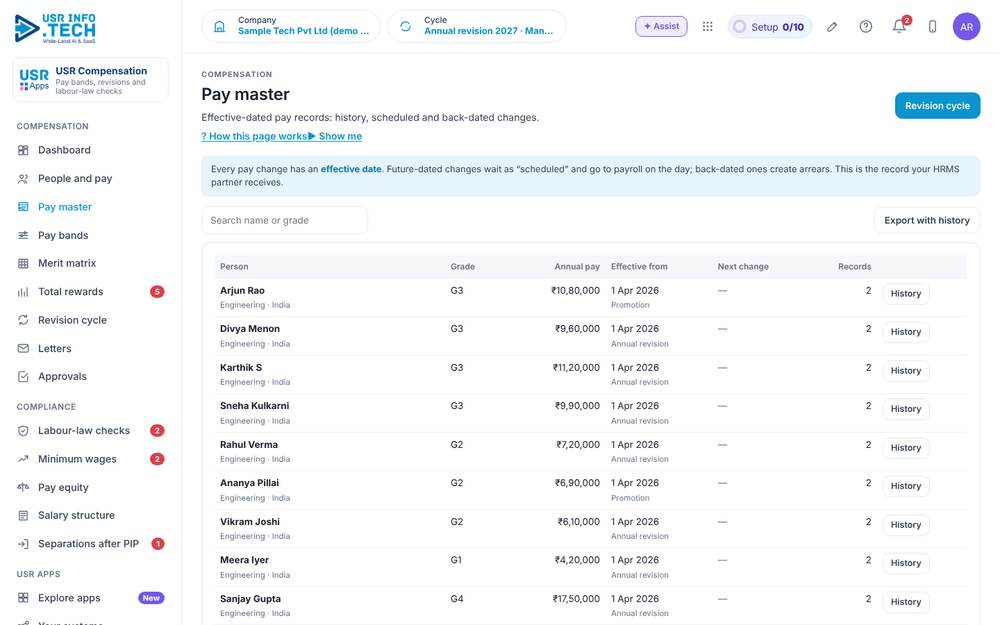Go to Labour-law checks page
Screen dimensions: 1000x625
84,431
